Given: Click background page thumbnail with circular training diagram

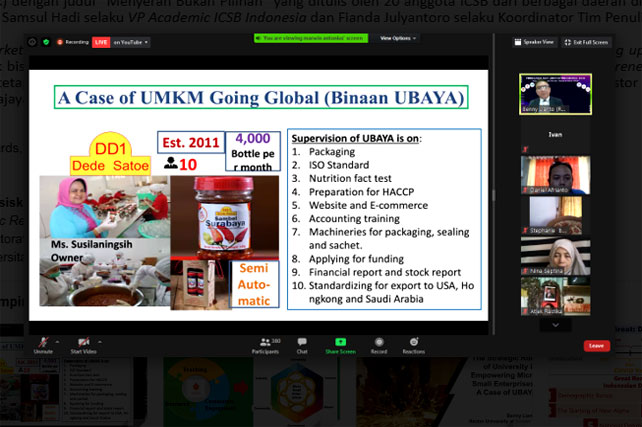Looking at the screenshot, I should point(208,392).
